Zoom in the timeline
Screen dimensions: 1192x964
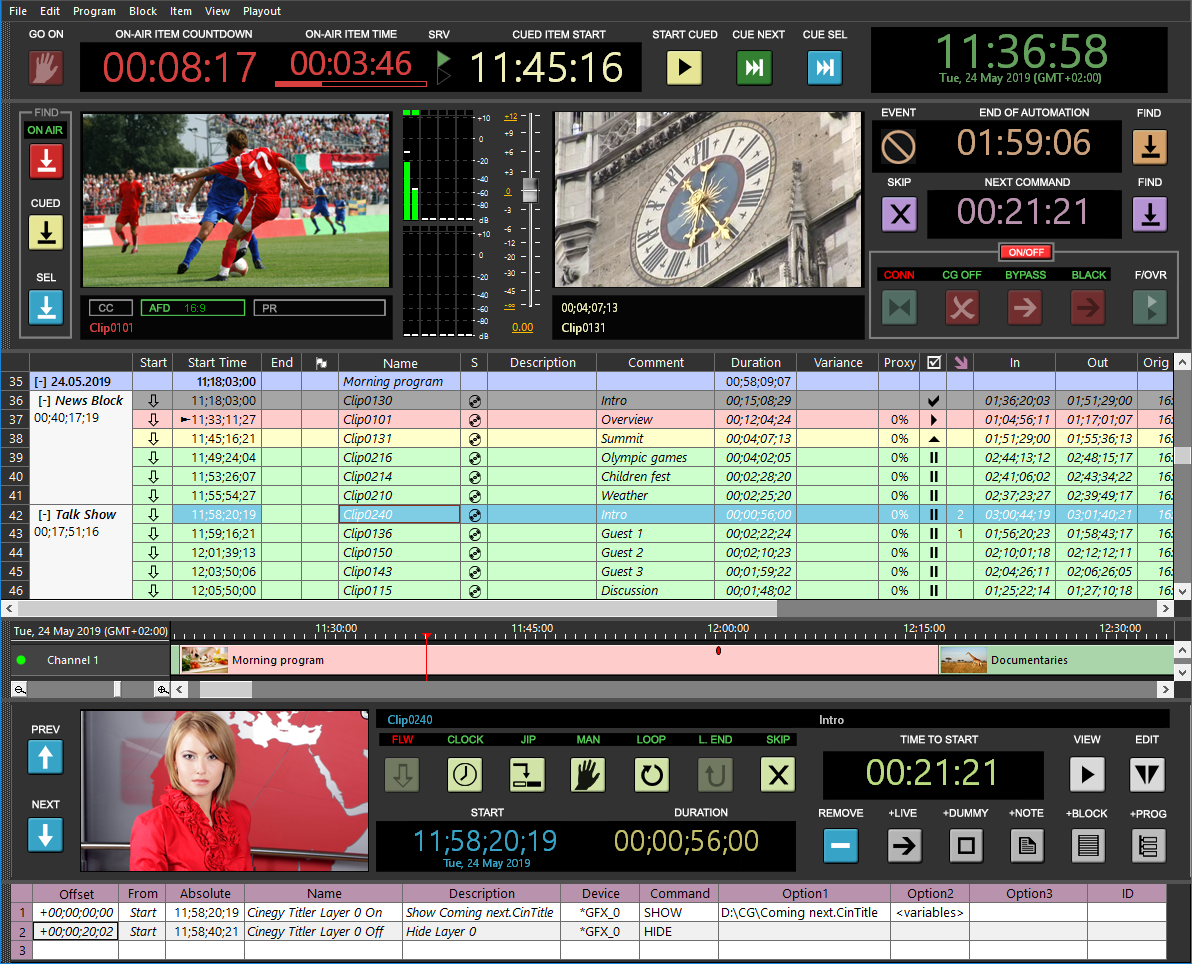pos(162,690)
